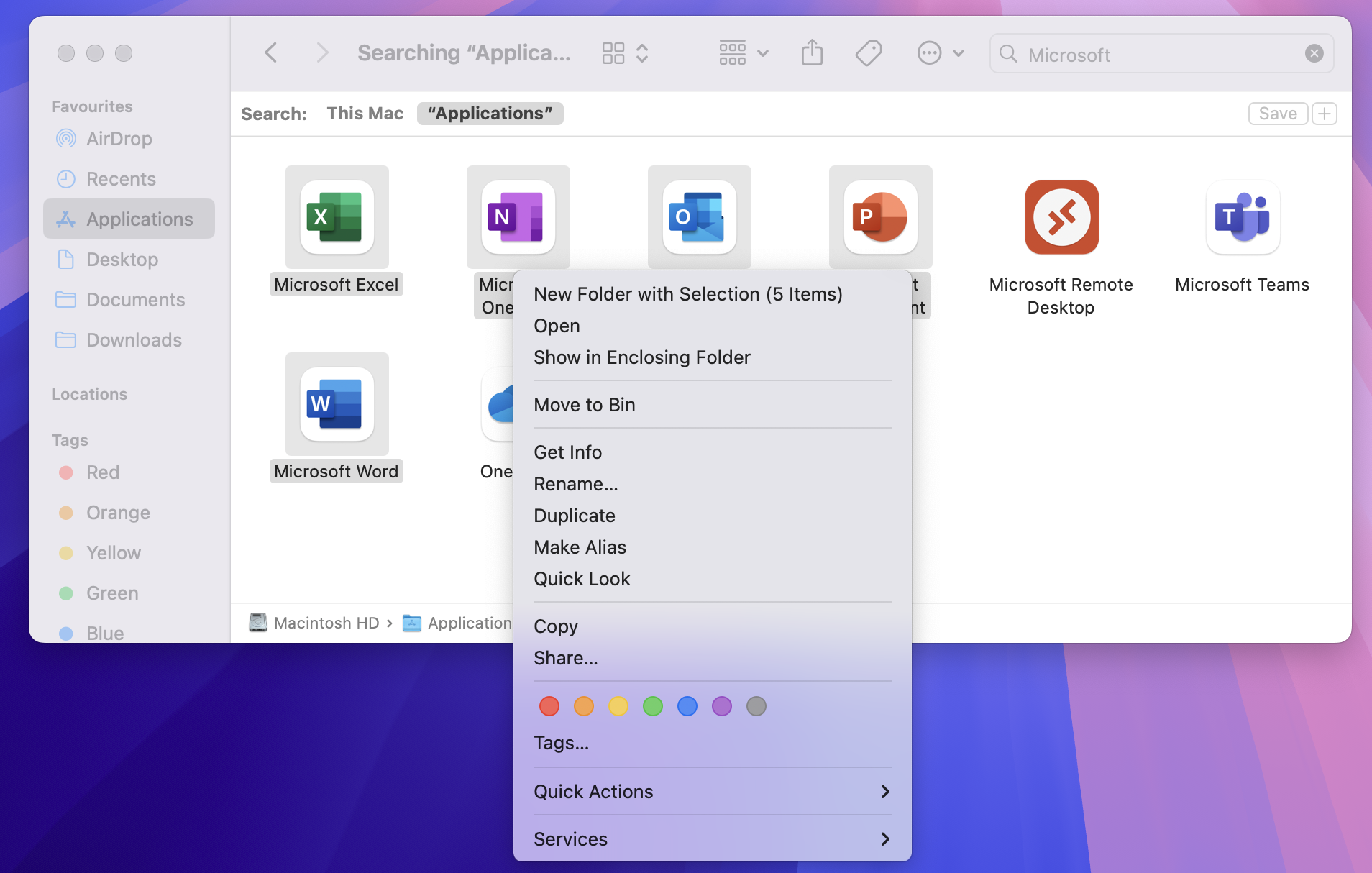This screenshot has width=1372, height=873.
Task: Apply the red tag color in menu
Action: coord(549,706)
